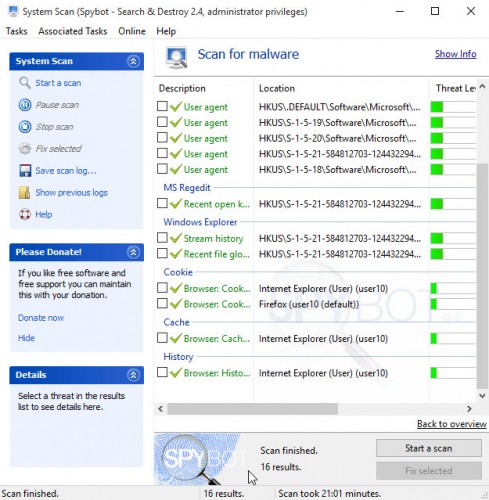Click horizontal scrollbar left arrow
Viewport: 489px width, 500px height.
[x=161, y=409]
